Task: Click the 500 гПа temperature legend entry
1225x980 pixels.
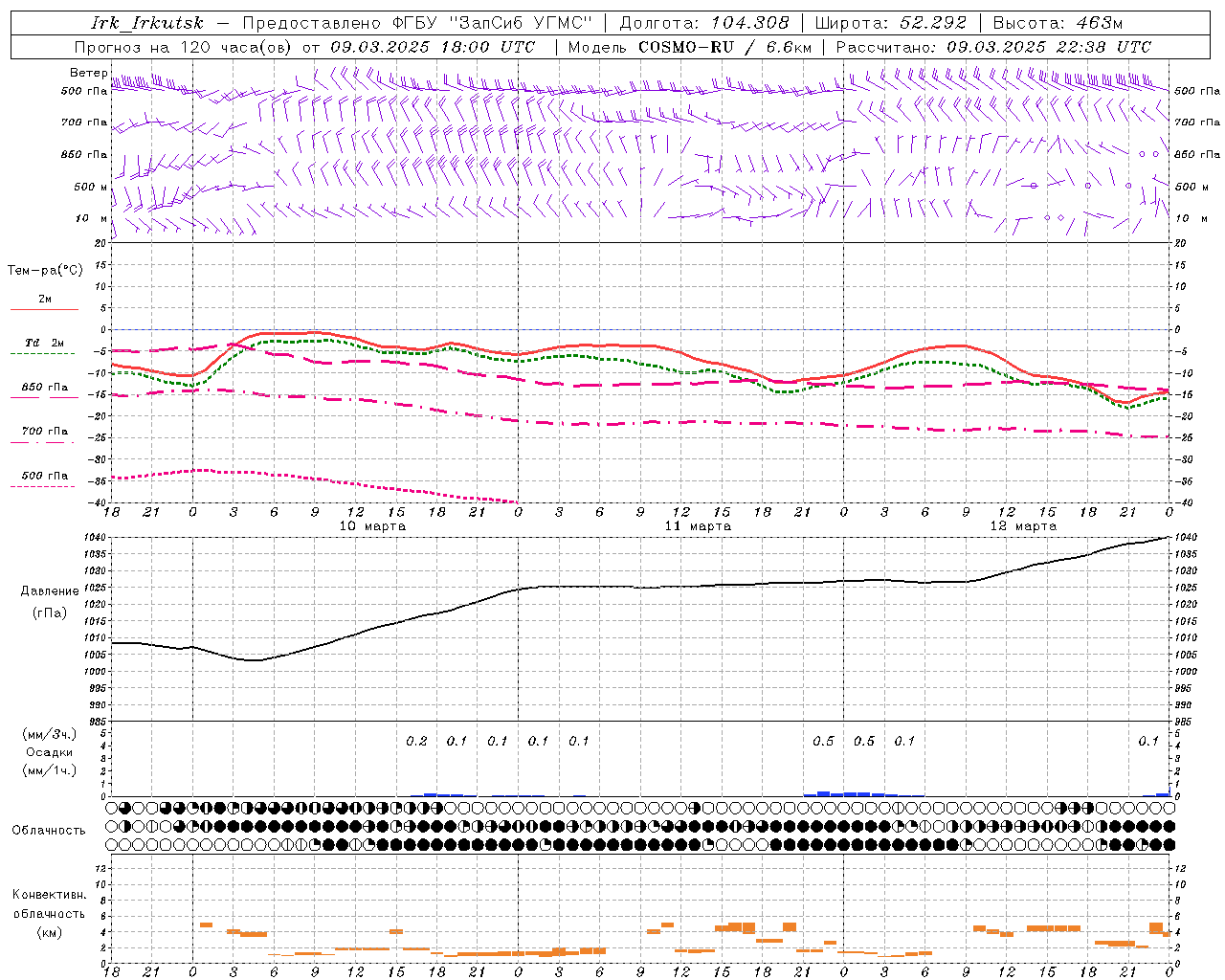Action: (44, 476)
